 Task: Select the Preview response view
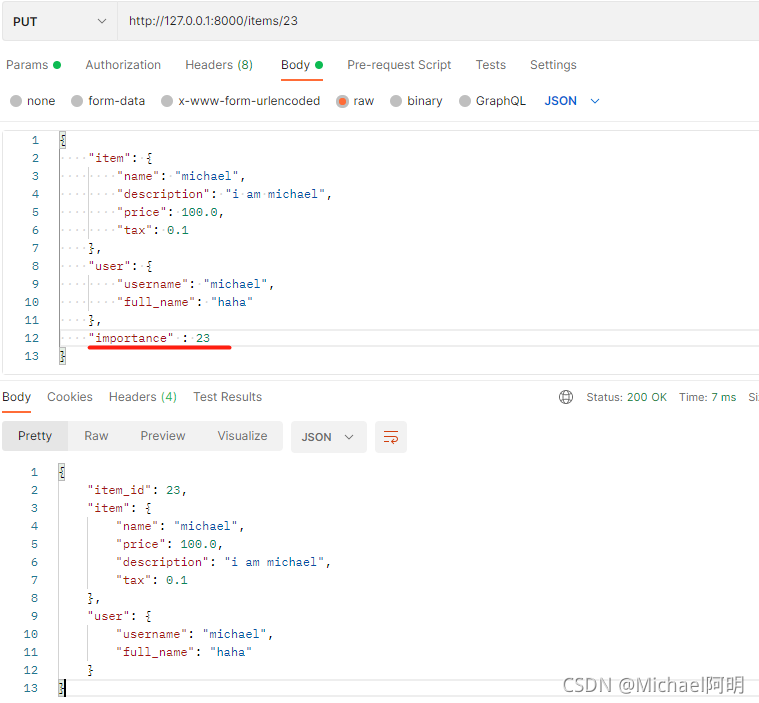(x=163, y=436)
